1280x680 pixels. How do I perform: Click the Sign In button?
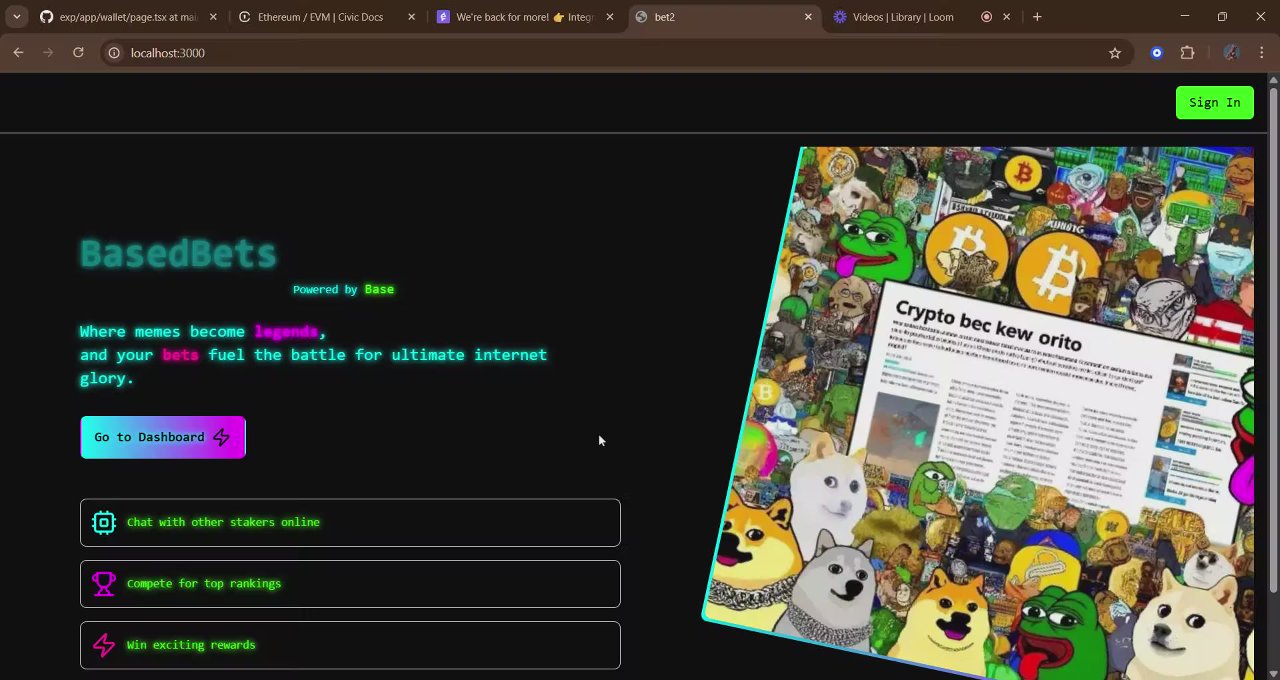point(1215,103)
